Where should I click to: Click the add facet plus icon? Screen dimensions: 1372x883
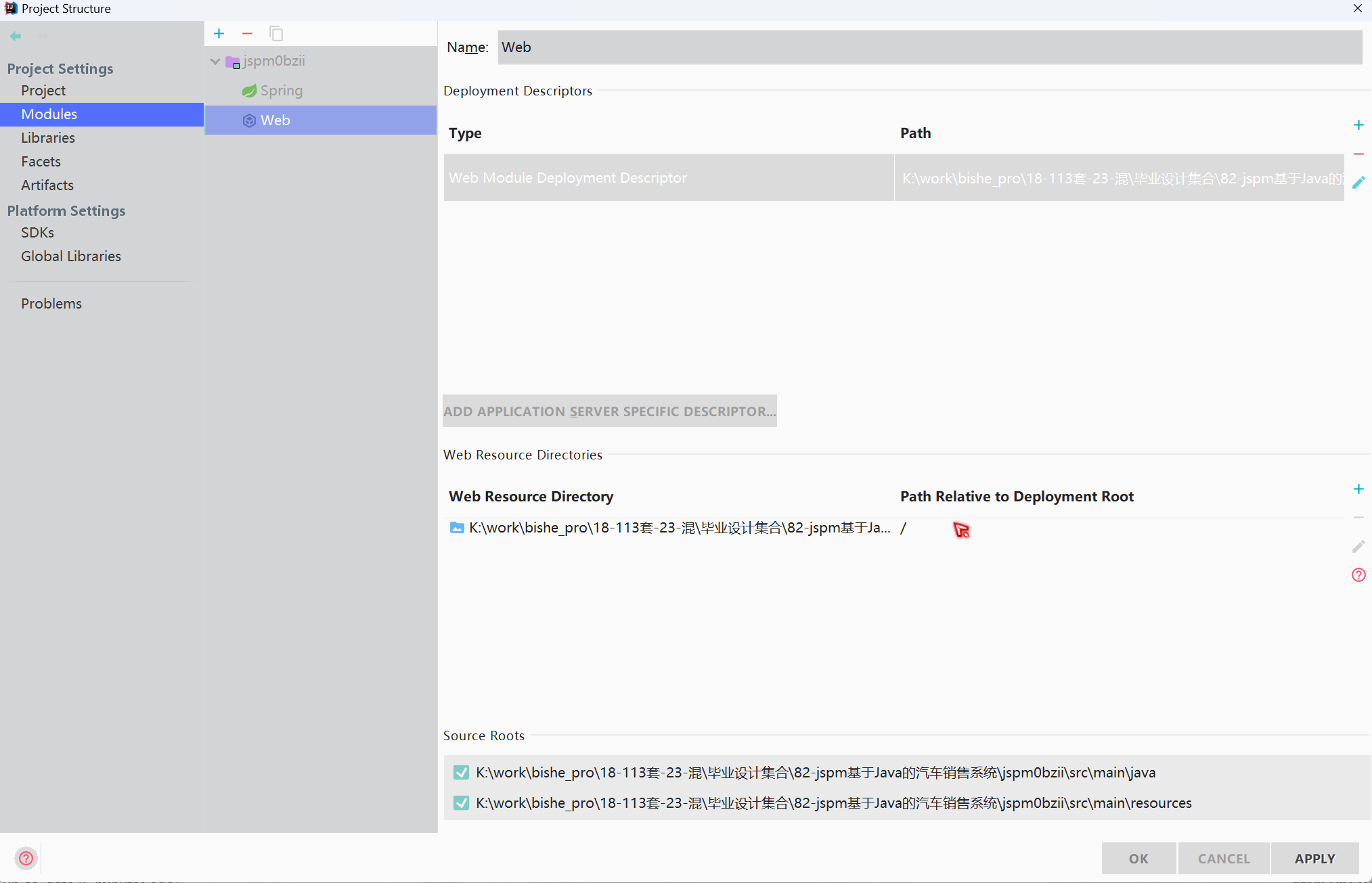tap(219, 34)
